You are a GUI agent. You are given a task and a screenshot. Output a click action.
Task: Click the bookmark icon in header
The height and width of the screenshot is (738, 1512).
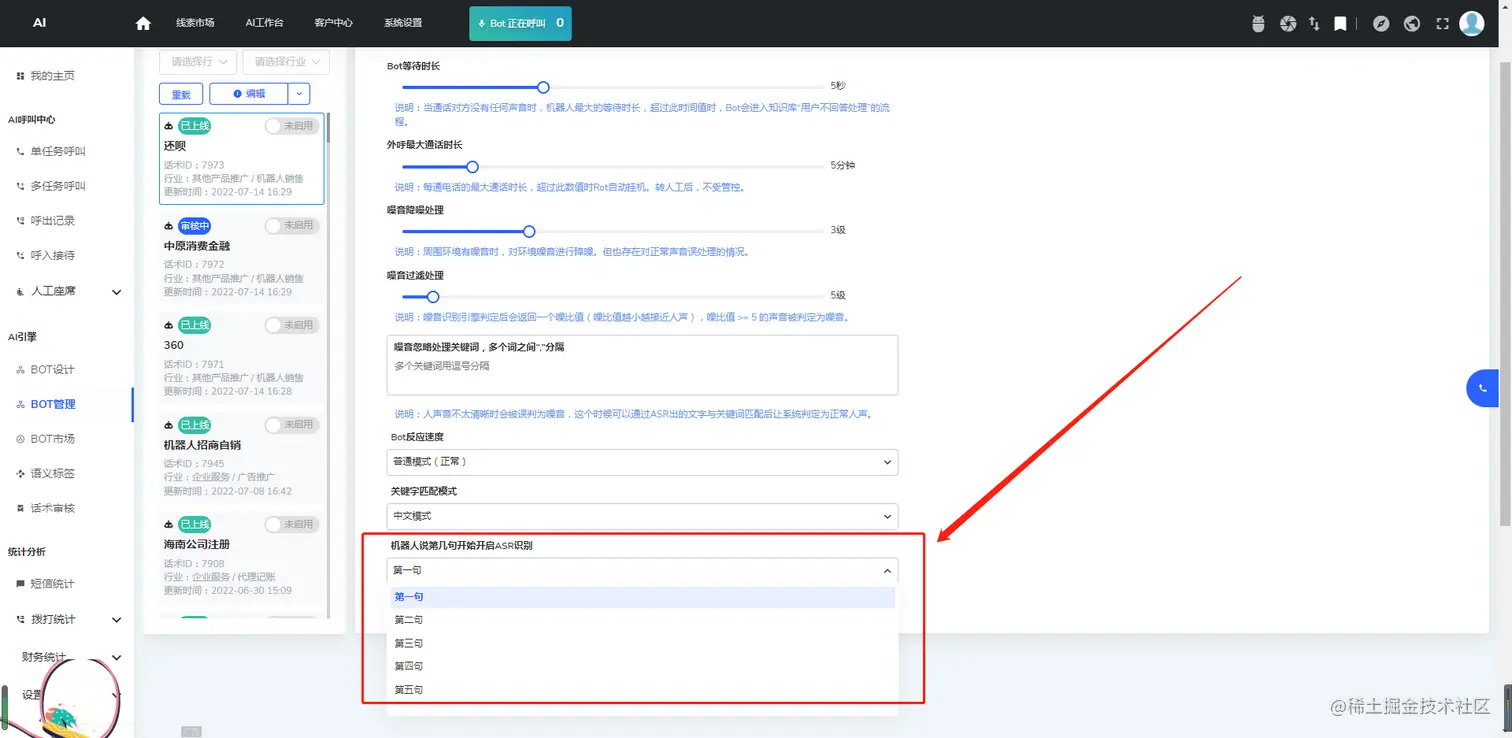[x=1340, y=23]
